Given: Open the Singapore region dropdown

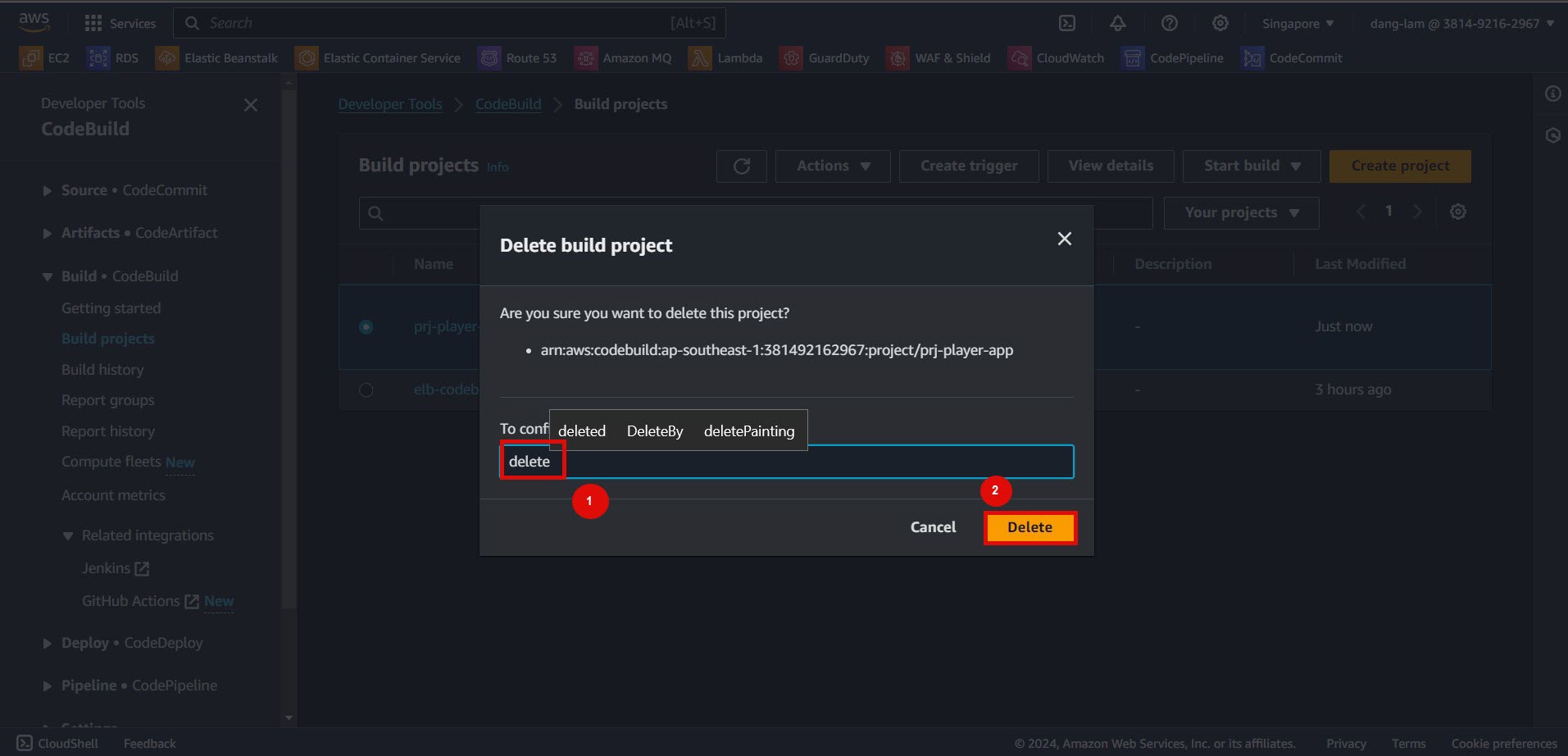Looking at the screenshot, I should click(1298, 23).
